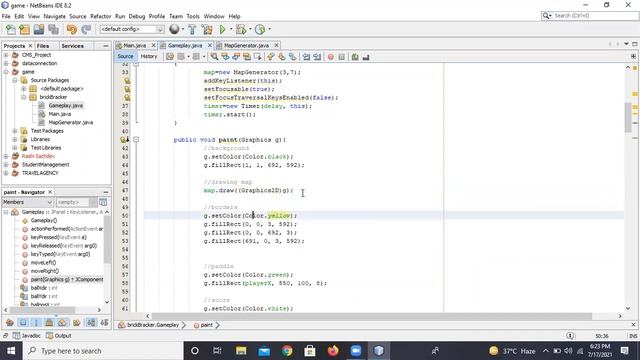Viewport: 640px width, 360px height.
Task: Open Run Project dropdown arrow
Action: coord(231,29)
